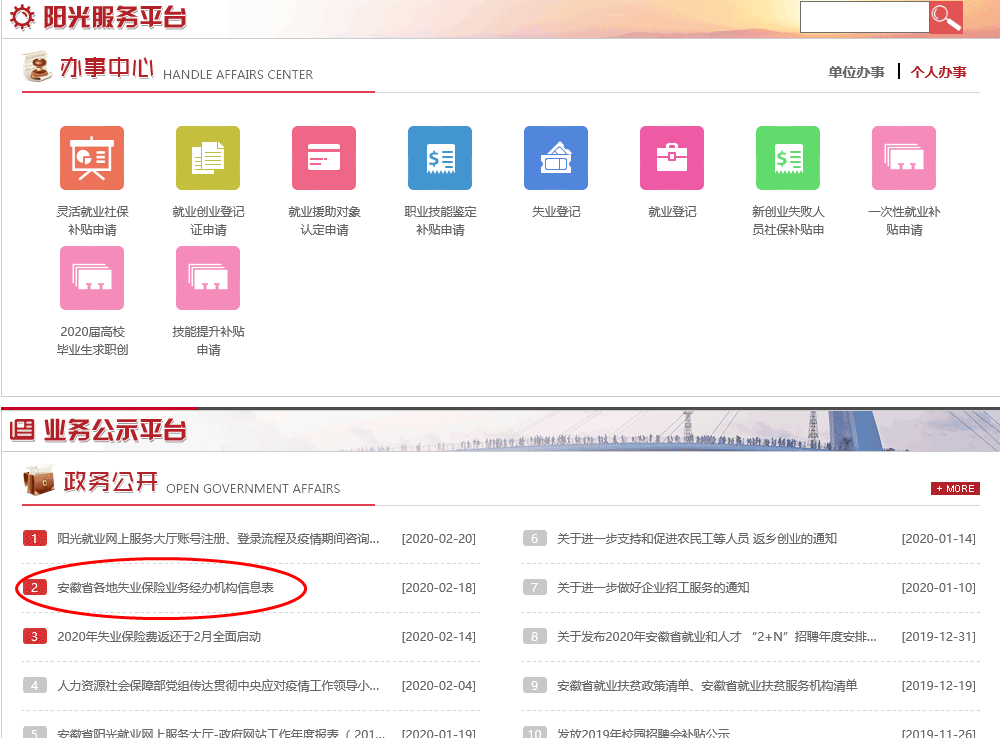Click the + MORE button
Viewport: 1000px width, 738px height.
pyautogui.click(x=954, y=488)
